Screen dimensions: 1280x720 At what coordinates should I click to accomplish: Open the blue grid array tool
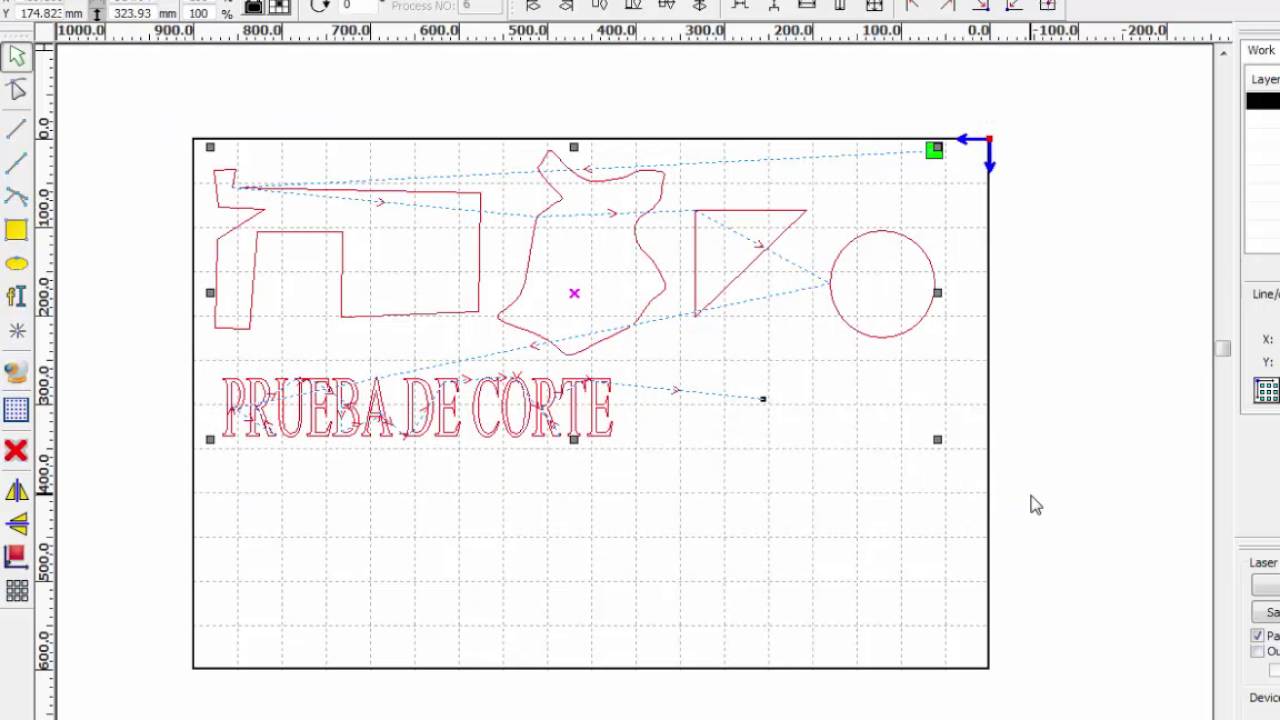[16, 409]
